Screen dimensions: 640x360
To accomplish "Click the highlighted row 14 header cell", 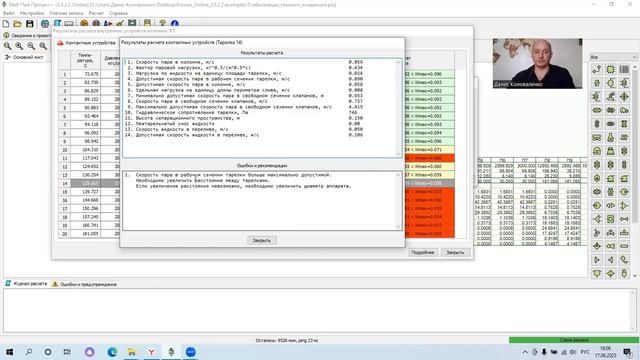I will 64,184.
